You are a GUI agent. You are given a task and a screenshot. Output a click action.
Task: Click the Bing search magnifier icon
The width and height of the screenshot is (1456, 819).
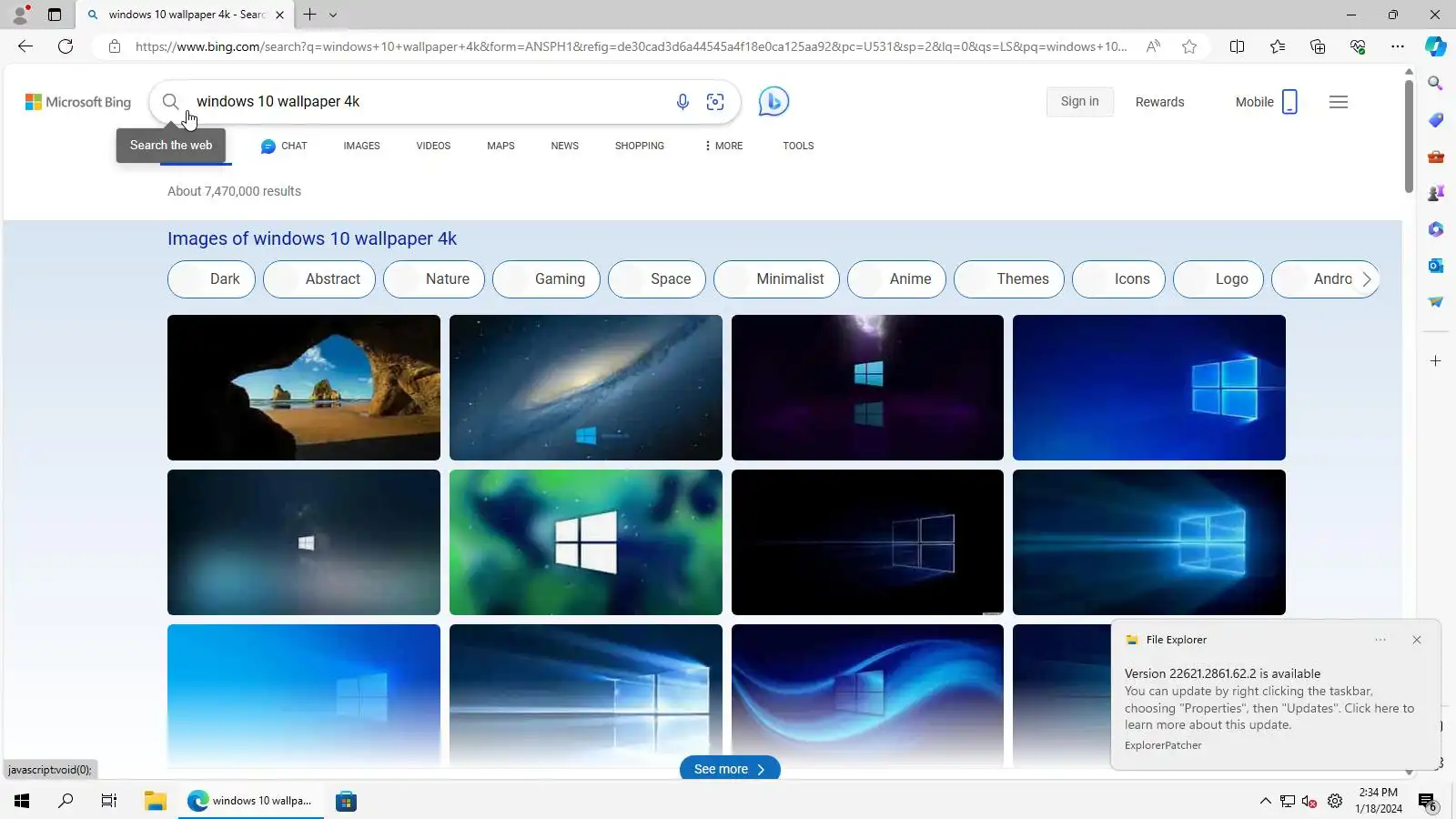170,102
